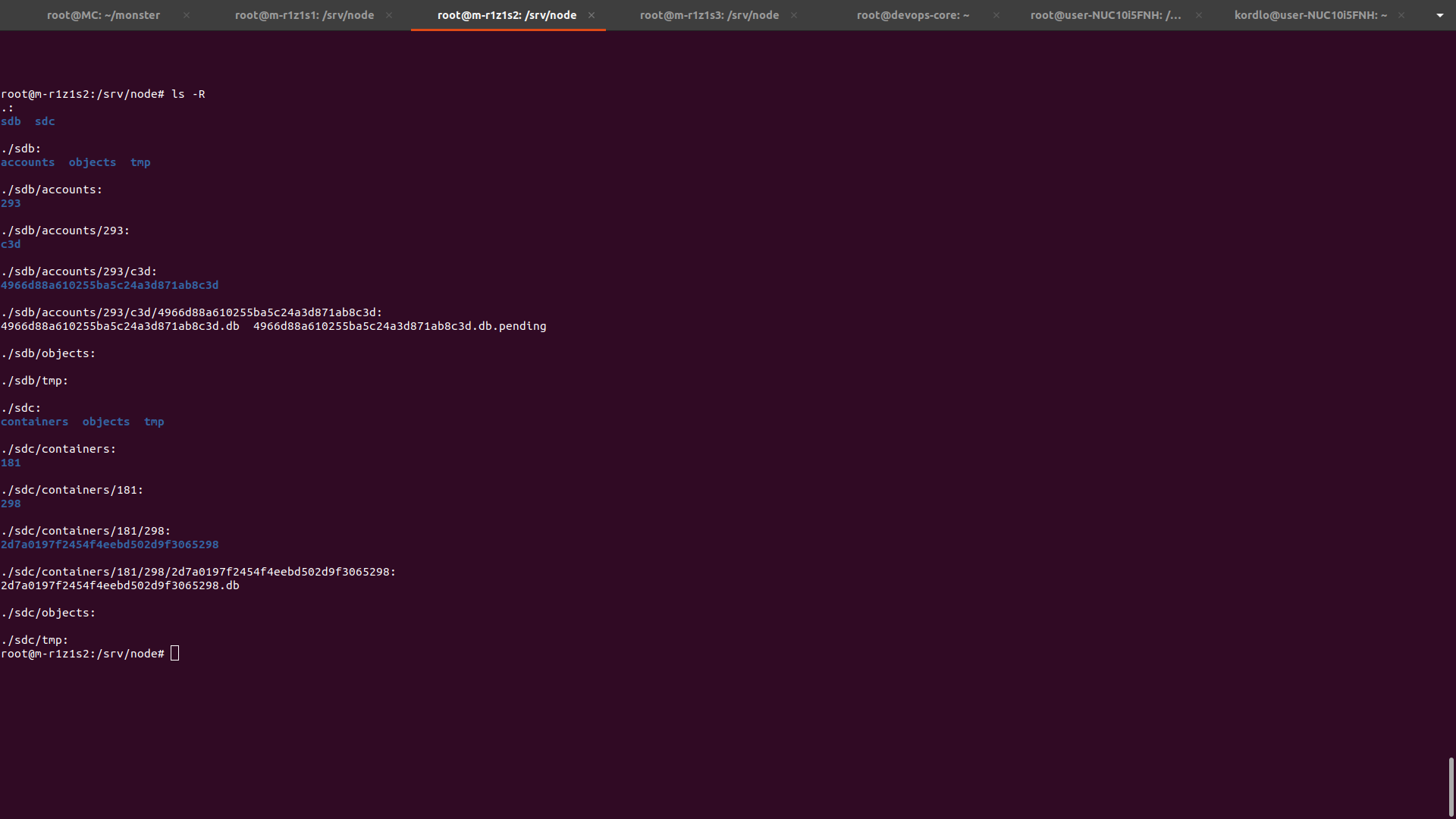This screenshot has height=819, width=1456.
Task: Switch to root@user-NUC10i5FNH tab
Action: tap(1105, 15)
